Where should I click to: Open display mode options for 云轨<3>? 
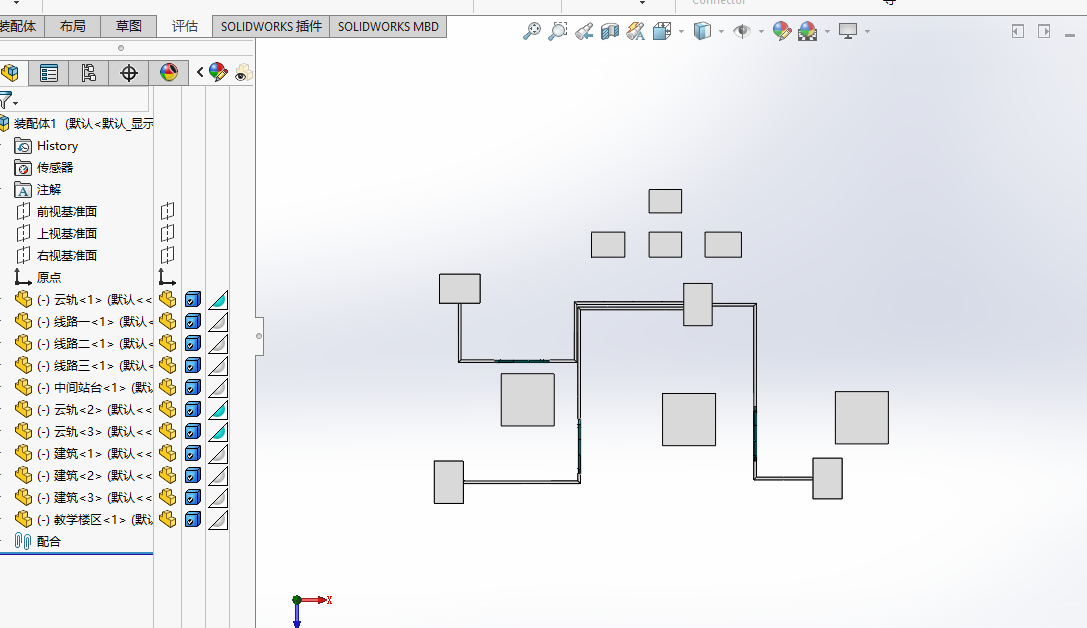[x=193, y=432]
